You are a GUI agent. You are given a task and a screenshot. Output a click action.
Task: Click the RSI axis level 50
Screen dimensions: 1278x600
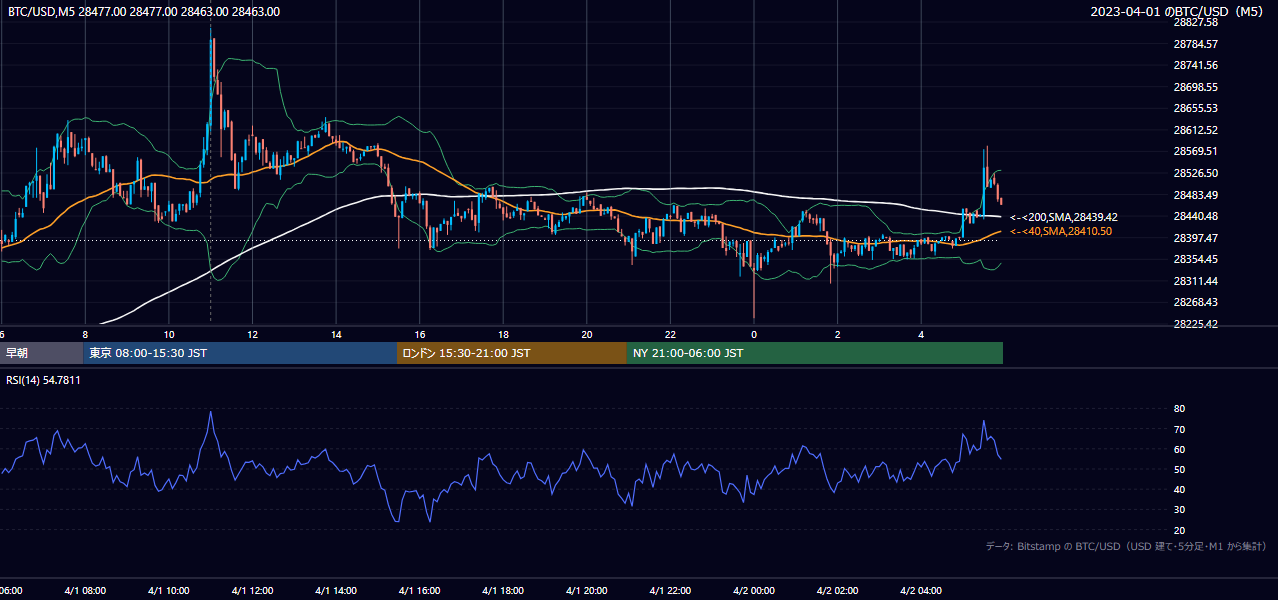point(1179,469)
